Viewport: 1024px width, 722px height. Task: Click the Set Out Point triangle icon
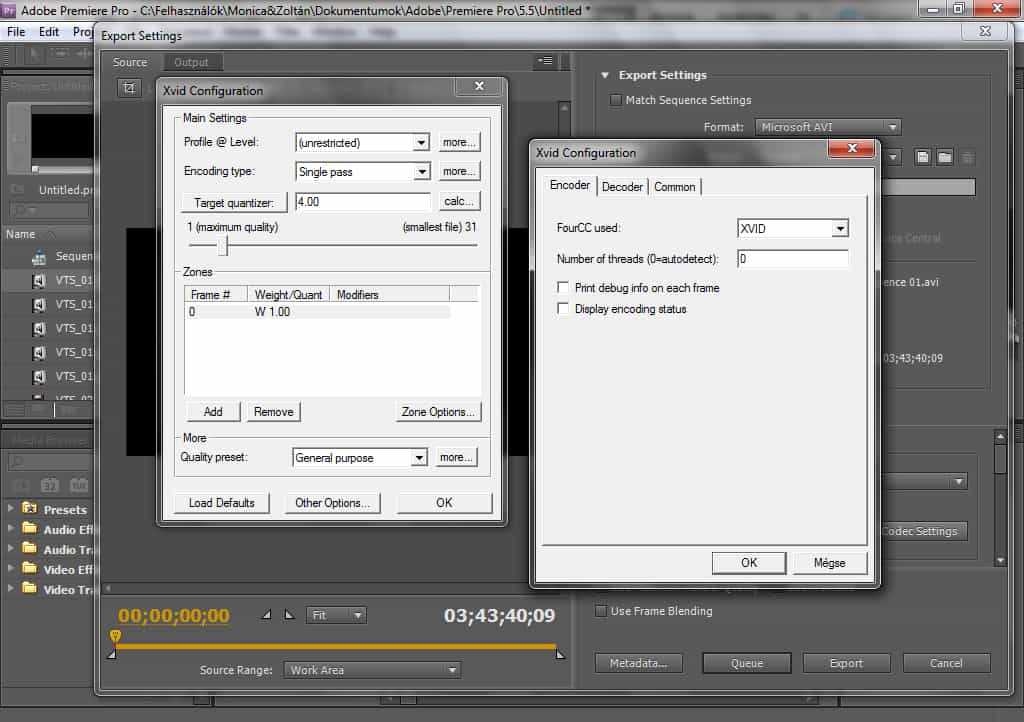(289, 615)
